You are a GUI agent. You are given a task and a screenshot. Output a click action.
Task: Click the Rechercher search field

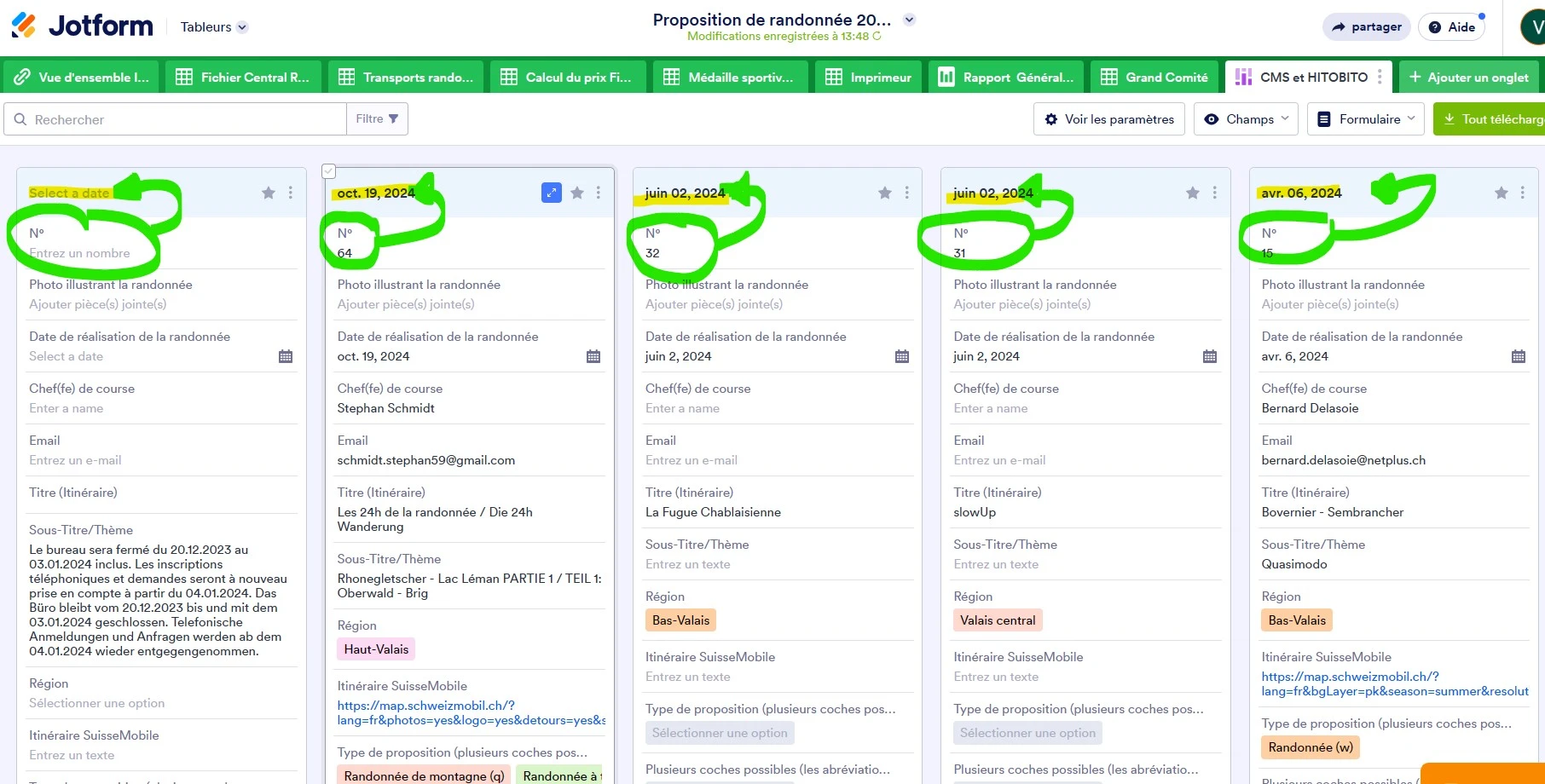tap(179, 119)
